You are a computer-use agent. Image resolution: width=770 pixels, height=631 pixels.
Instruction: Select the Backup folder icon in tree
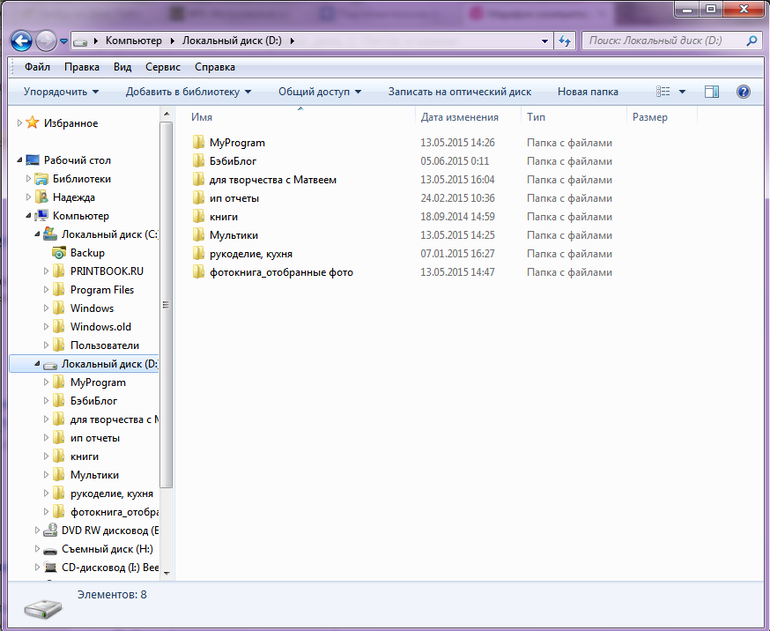tap(58, 253)
